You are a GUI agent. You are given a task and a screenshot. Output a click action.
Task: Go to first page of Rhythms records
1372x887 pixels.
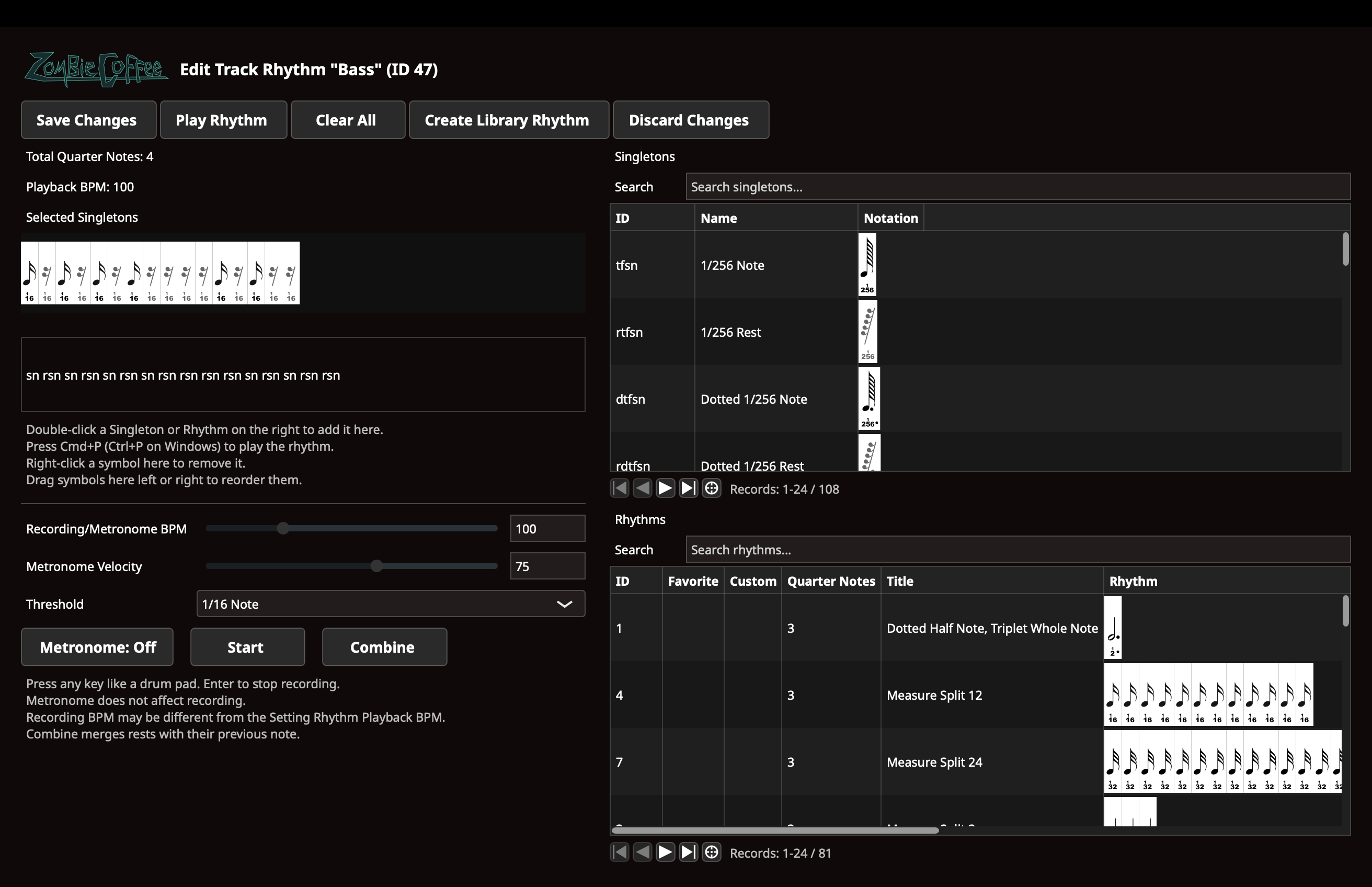(x=620, y=852)
